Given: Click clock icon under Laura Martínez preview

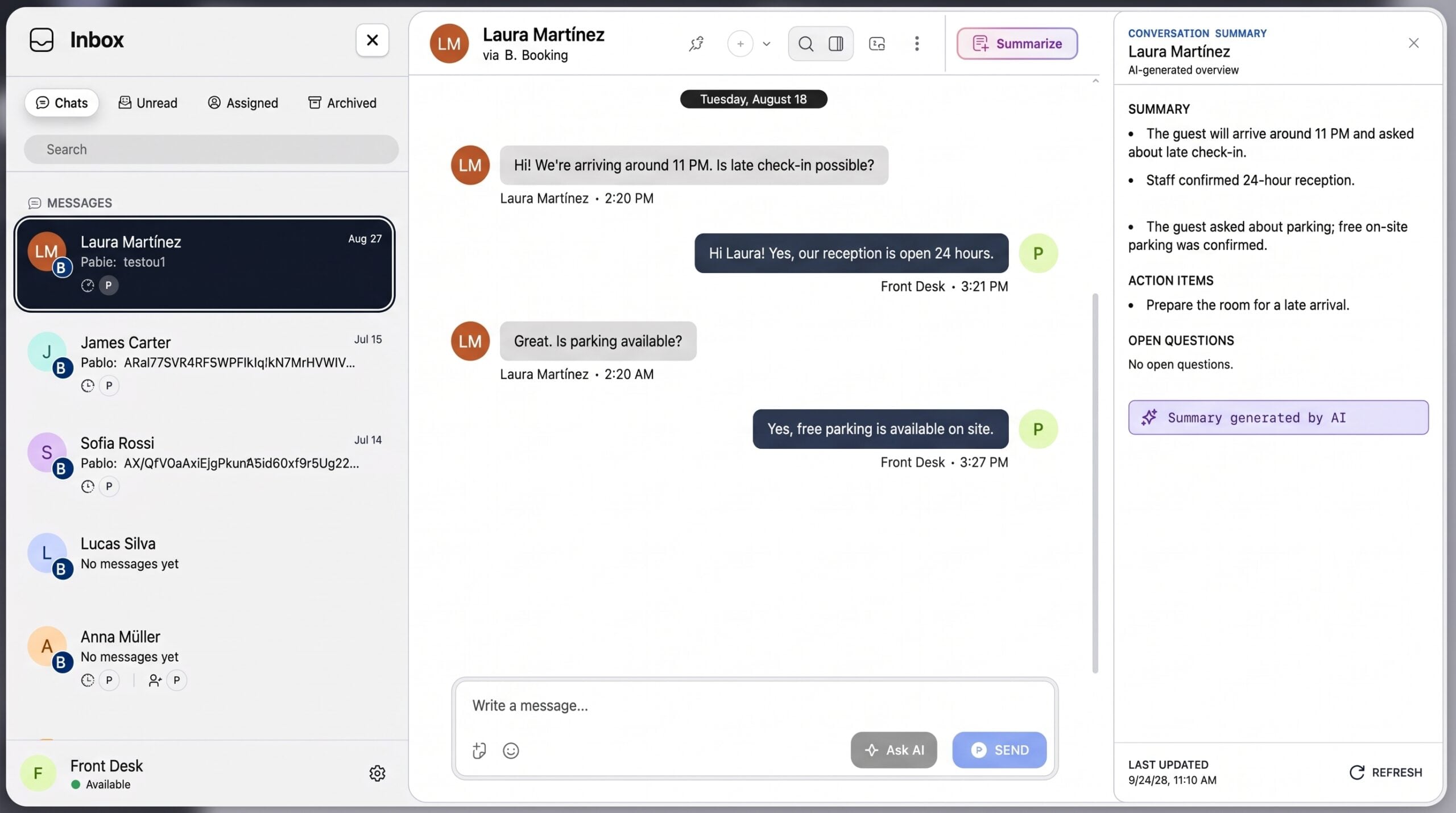Looking at the screenshot, I should [x=88, y=285].
